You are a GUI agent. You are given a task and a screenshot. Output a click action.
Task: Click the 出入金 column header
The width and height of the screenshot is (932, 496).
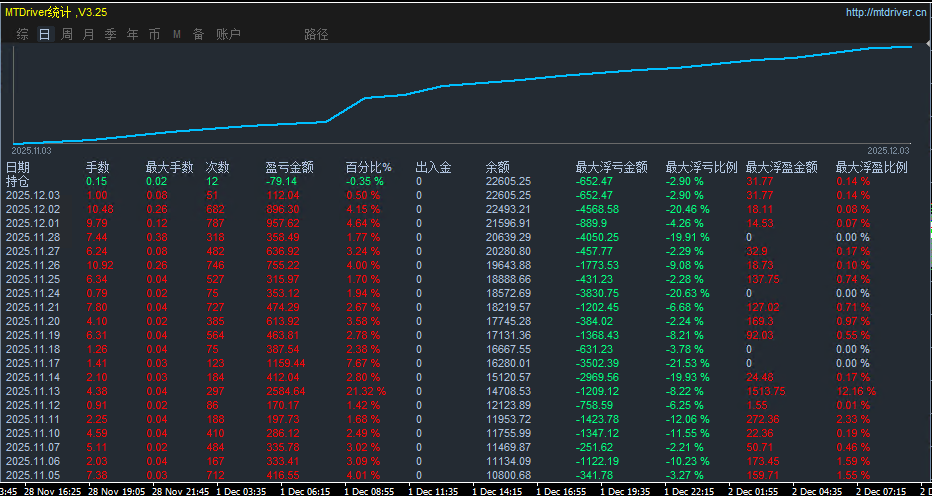click(x=433, y=168)
